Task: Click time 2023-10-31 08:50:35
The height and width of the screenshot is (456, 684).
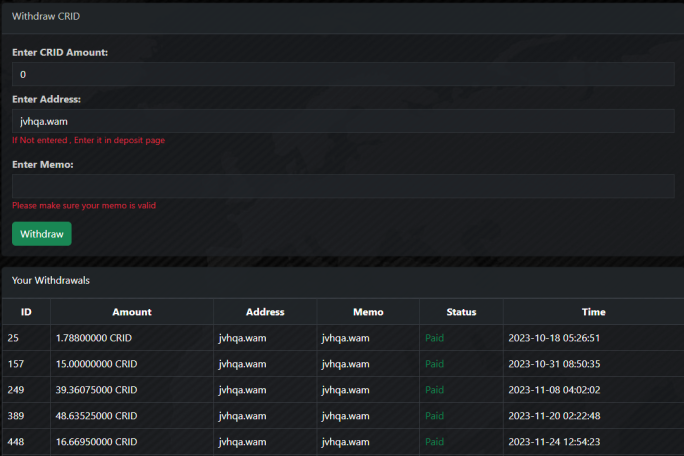Action: [554, 364]
